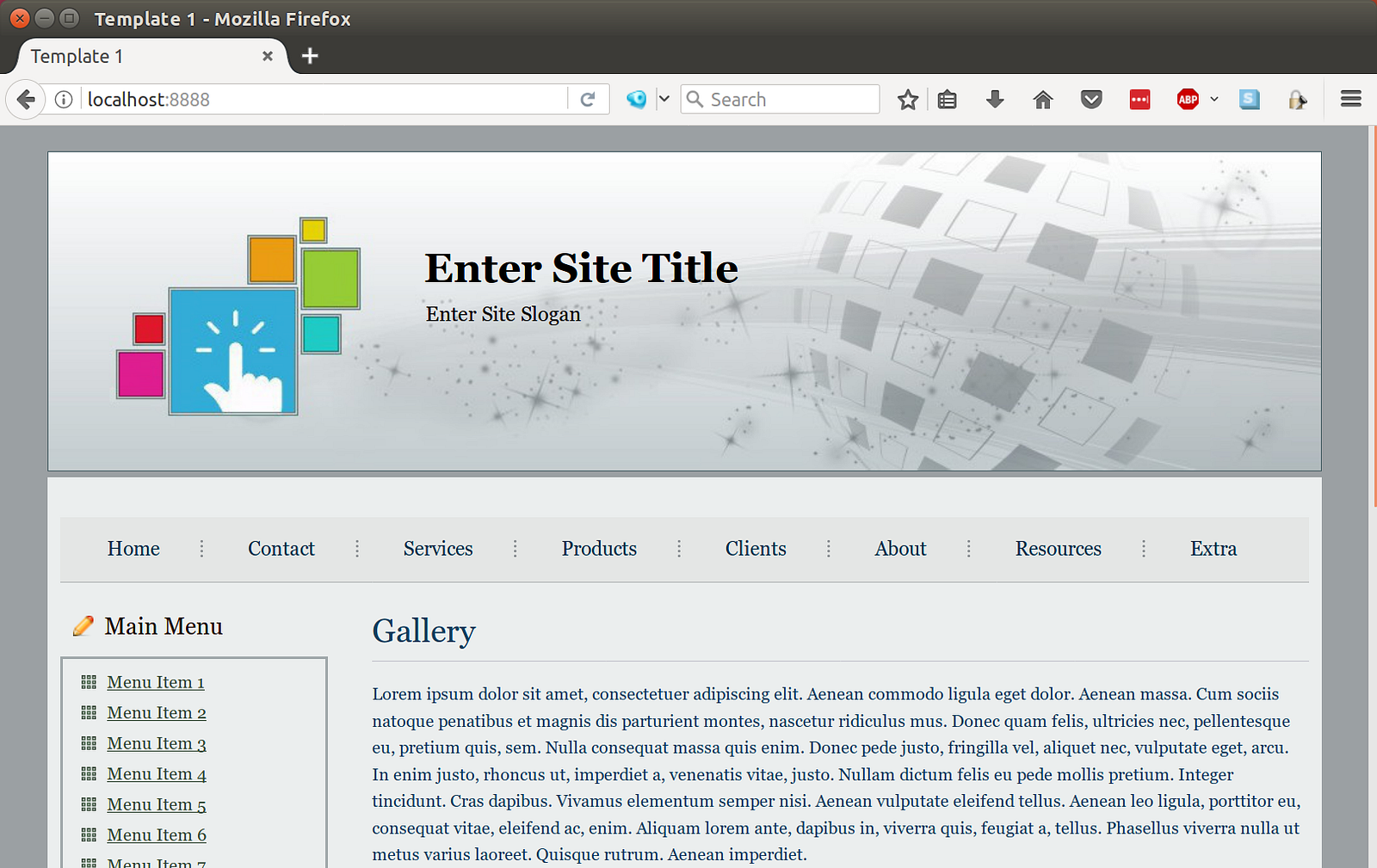Reload the page with the refresh icon

tap(588, 100)
